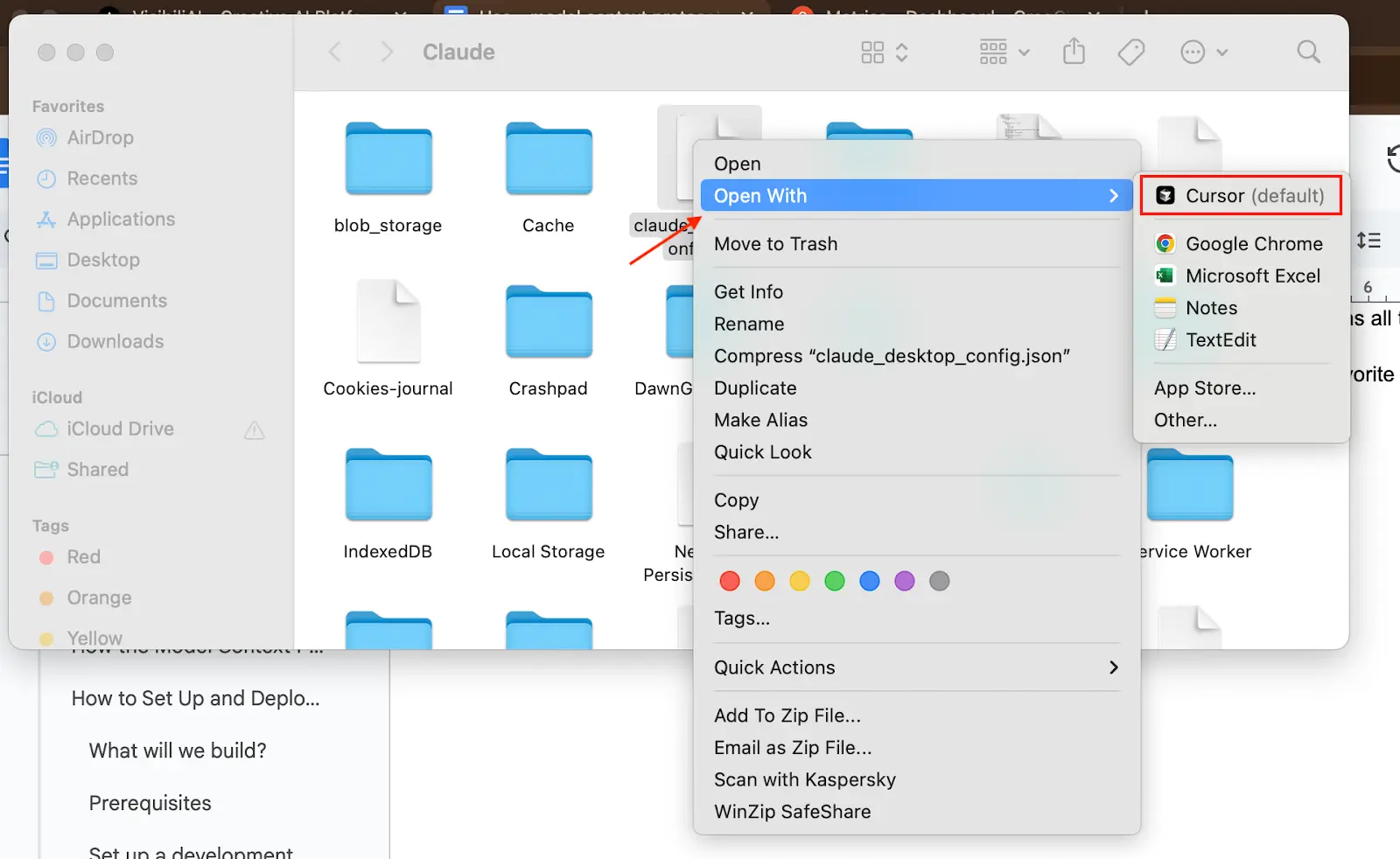Select the Orange tag in sidebar
Image resolution: width=1400 pixels, height=859 pixels.
coord(85,598)
